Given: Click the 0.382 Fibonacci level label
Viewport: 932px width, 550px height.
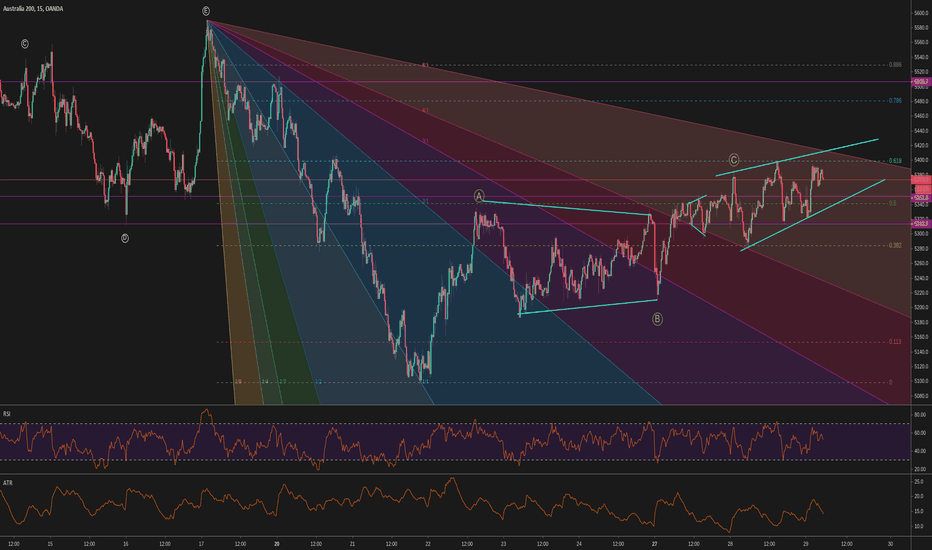Looking at the screenshot, I should point(895,245).
